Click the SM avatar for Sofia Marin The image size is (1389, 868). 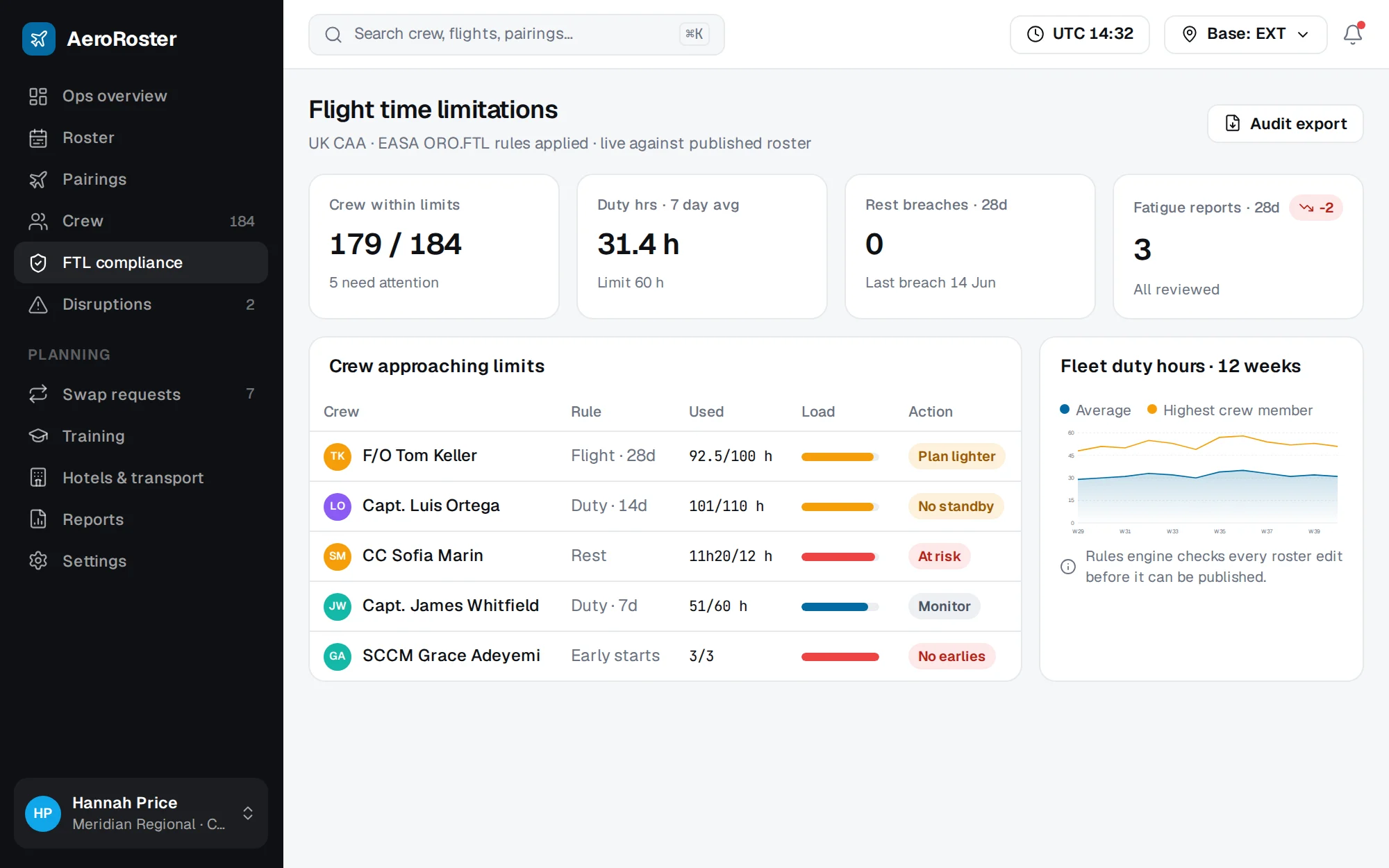(338, 556)
